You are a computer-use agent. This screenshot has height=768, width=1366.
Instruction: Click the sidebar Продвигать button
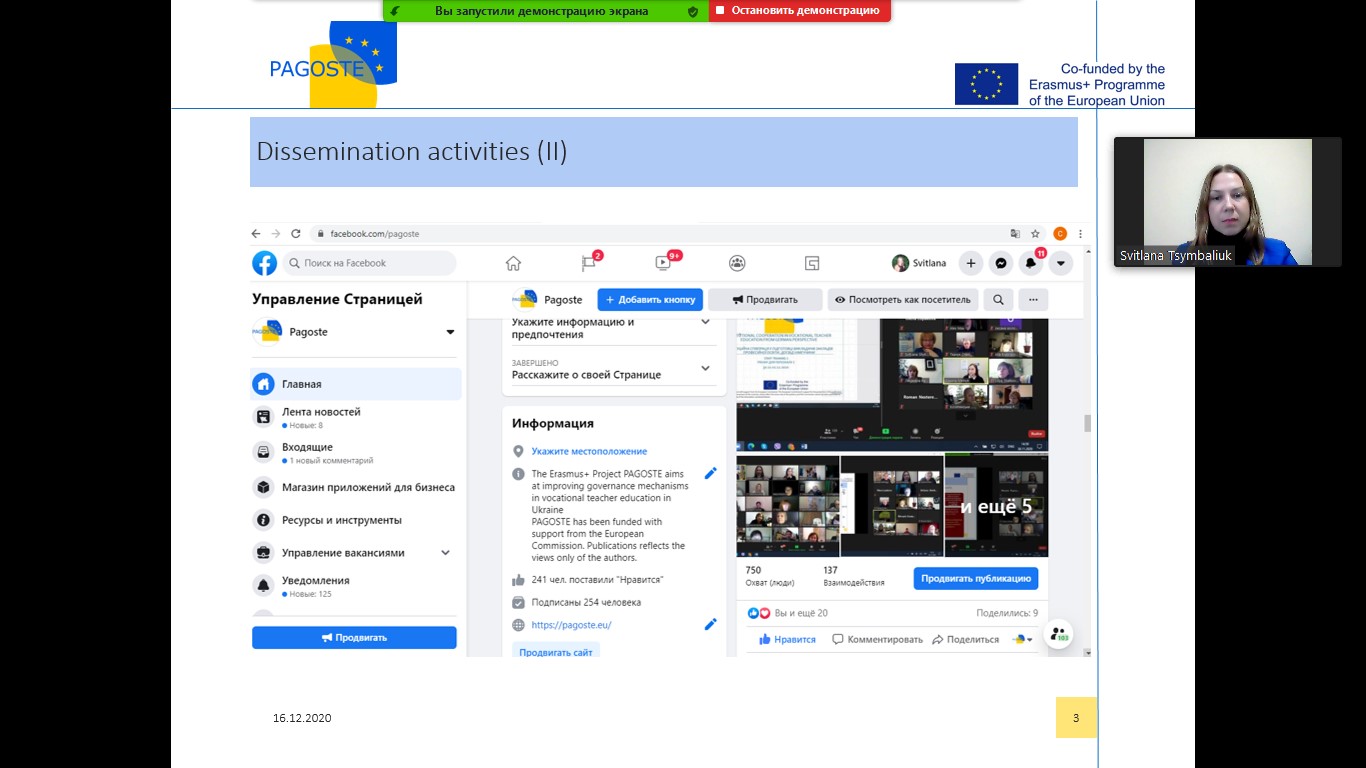pyautogui.click(x=354, y=637)
